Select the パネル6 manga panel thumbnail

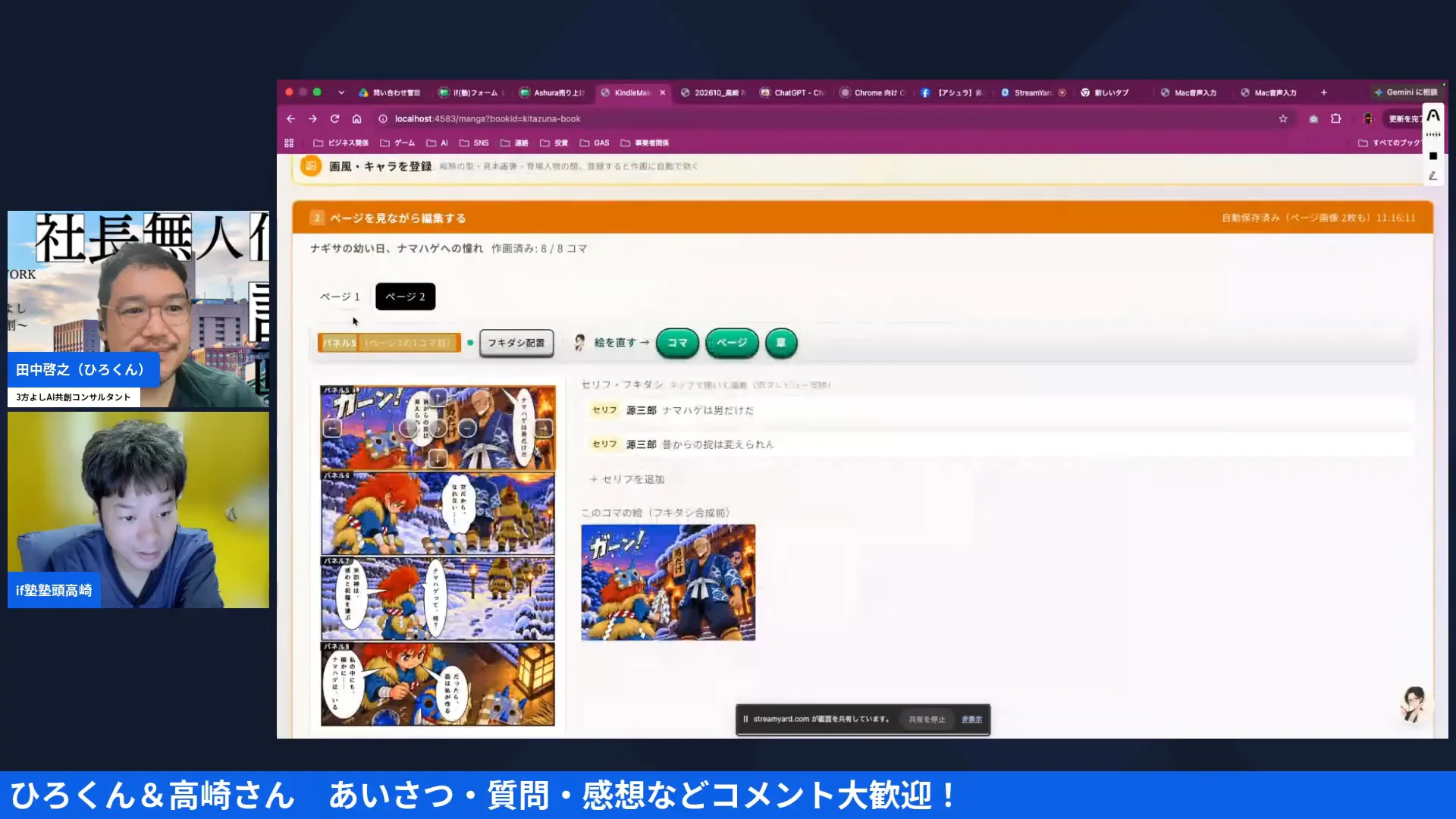[438, 513]
